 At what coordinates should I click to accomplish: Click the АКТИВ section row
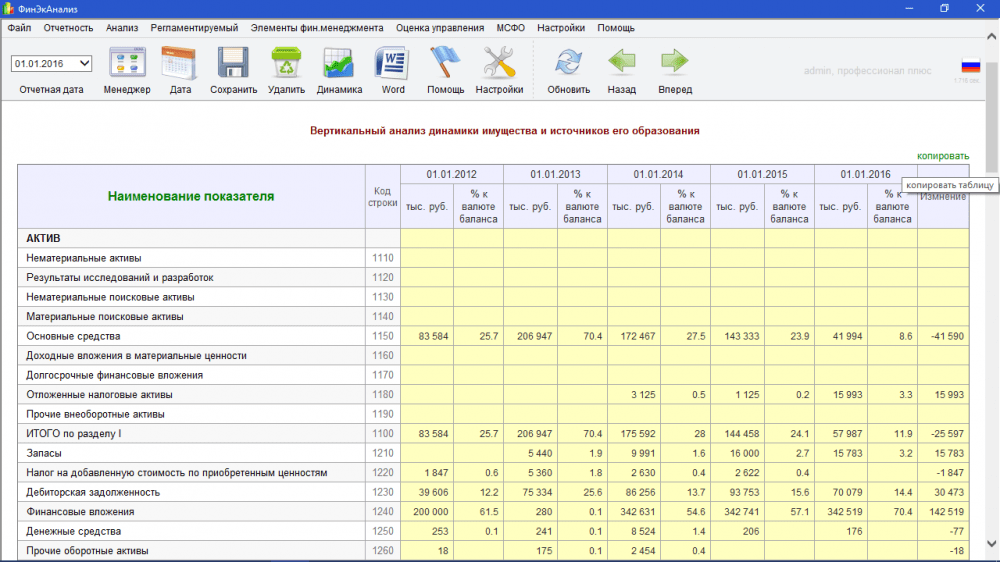tap(43, 239)
